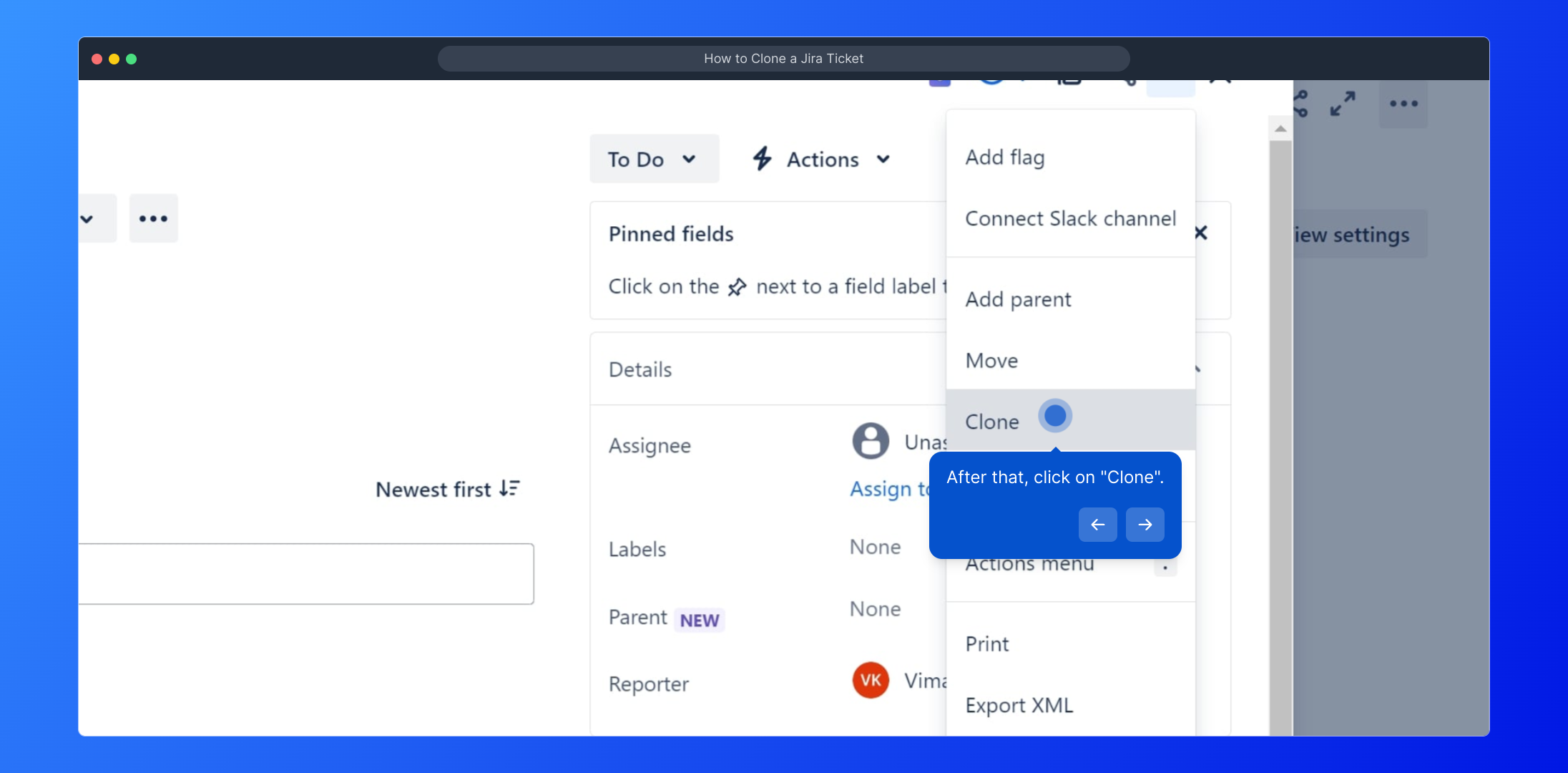
Task: Click the tooltip's next step arrow
Action: (x=1145, y=525)
